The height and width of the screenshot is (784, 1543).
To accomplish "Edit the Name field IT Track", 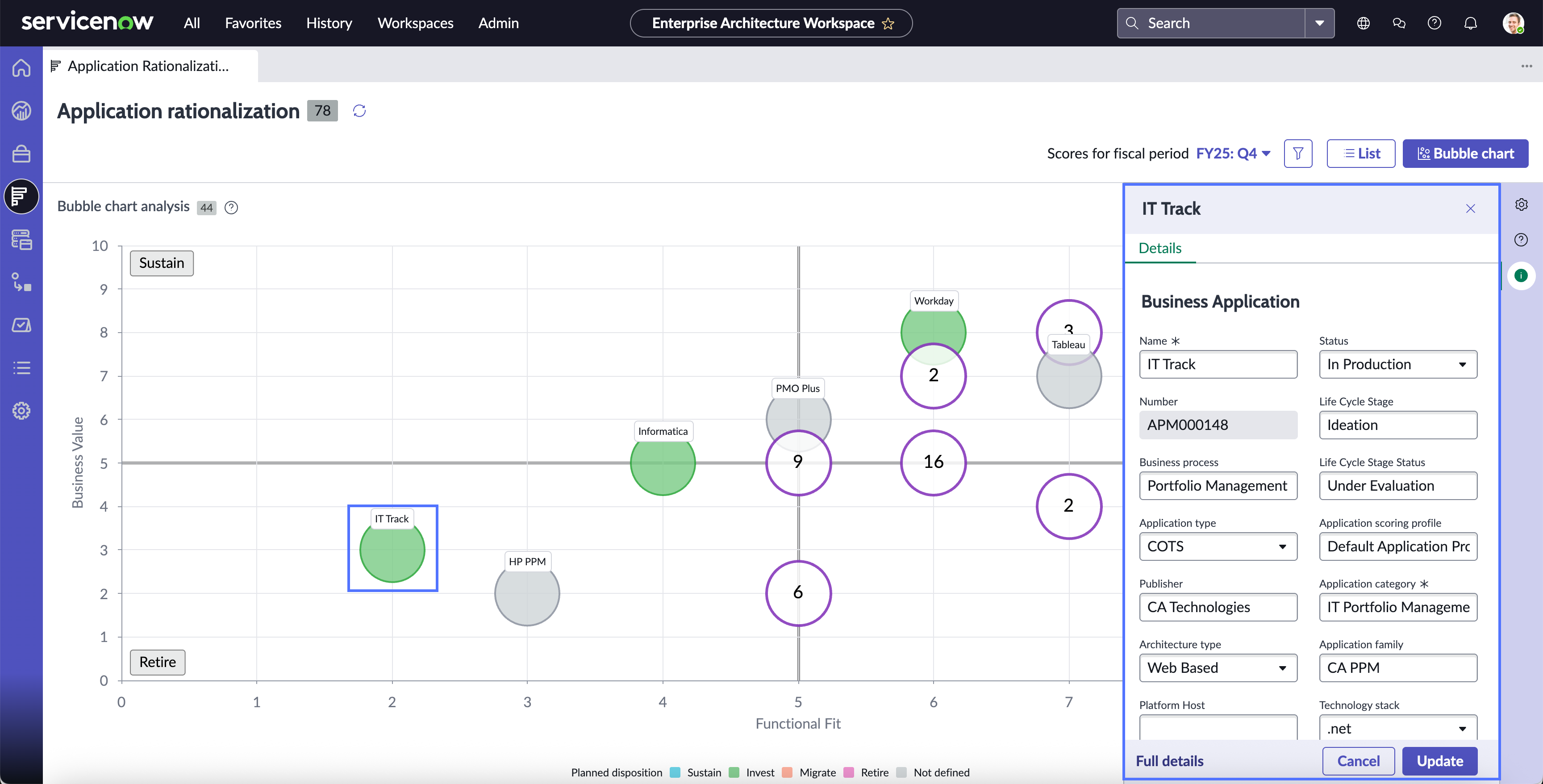I will point(1218,365).
